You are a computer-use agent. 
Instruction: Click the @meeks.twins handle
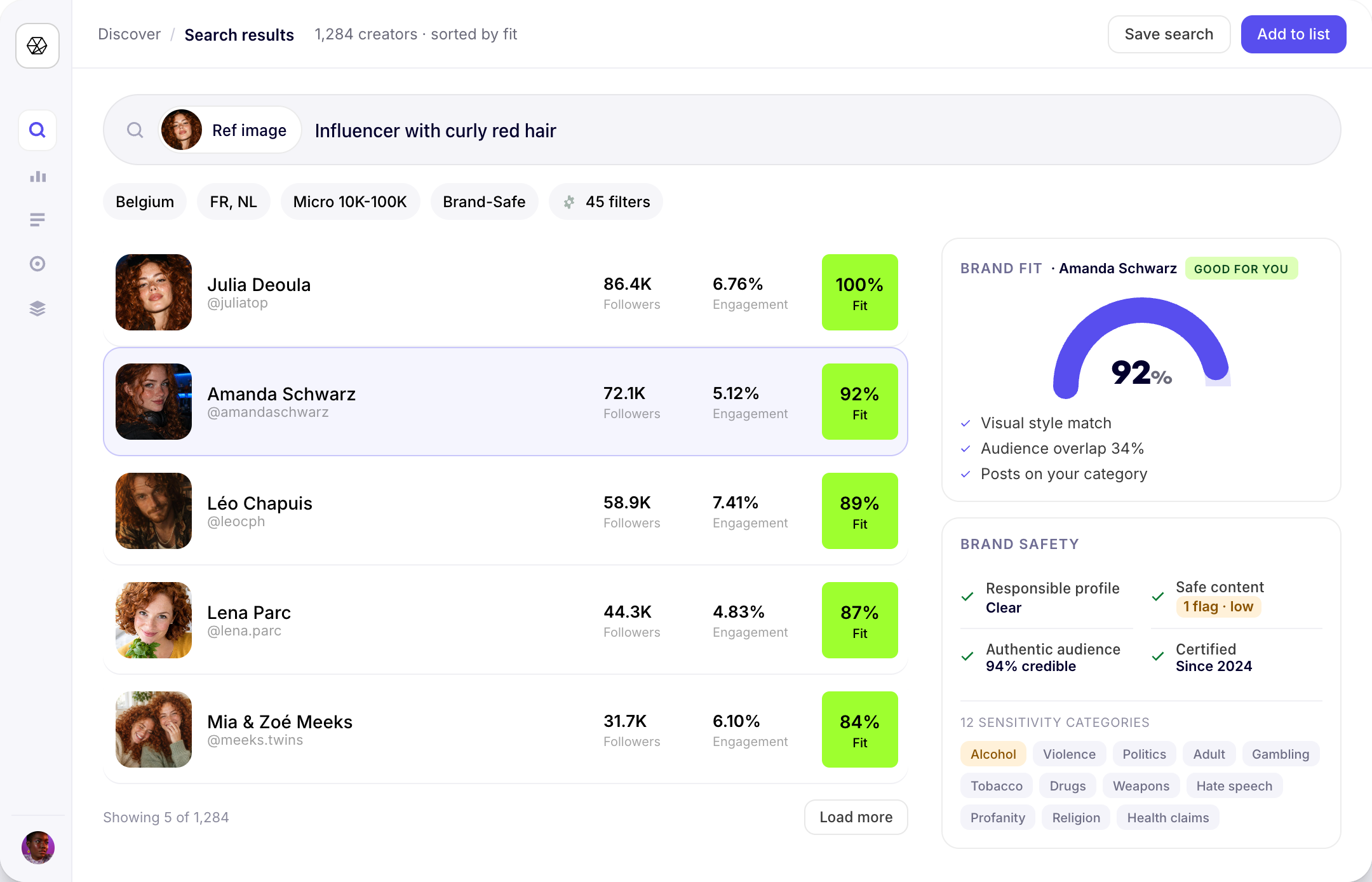tap(255, 740)
